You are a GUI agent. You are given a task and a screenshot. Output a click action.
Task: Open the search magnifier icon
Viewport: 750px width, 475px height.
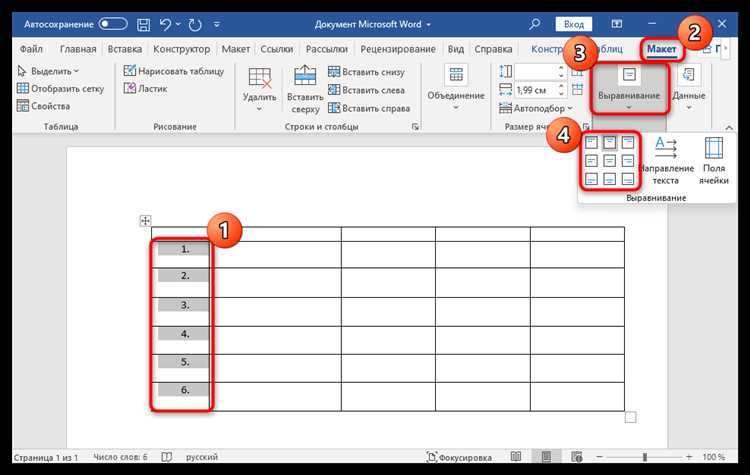[x=535, y=24]
